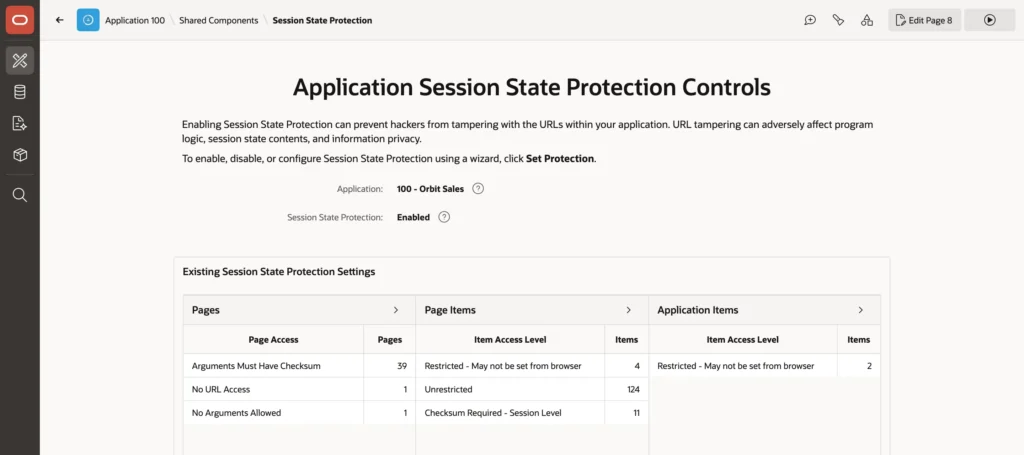Click the 4 items count cell
This screenshot has height=455, width=1024.
click(627, 366)
